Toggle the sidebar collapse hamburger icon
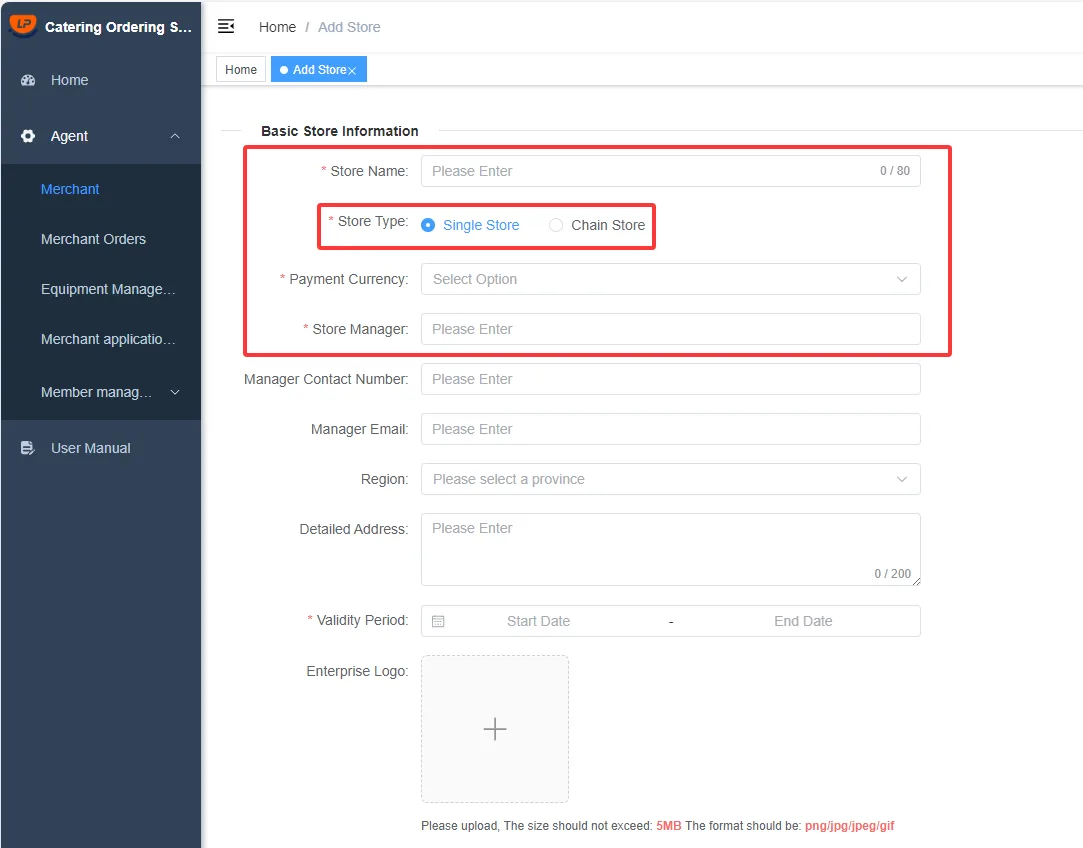The height and width of the screenshot is (848, 1083). pos(226,26)
